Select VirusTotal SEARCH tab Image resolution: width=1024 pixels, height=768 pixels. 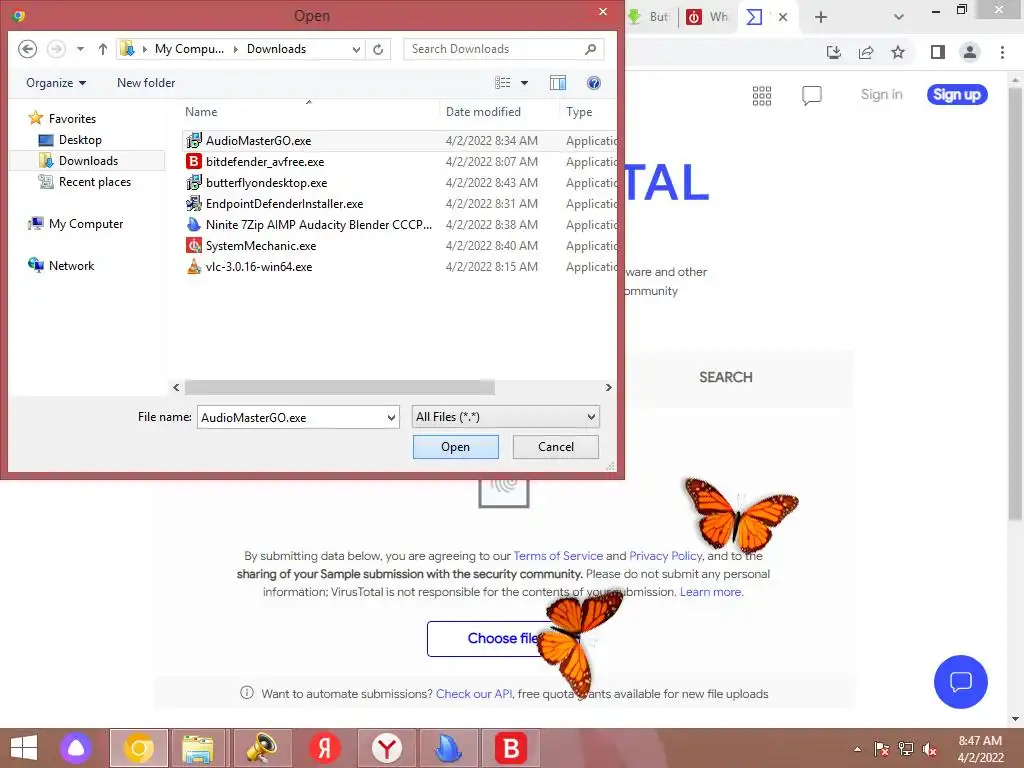[726, 377]
